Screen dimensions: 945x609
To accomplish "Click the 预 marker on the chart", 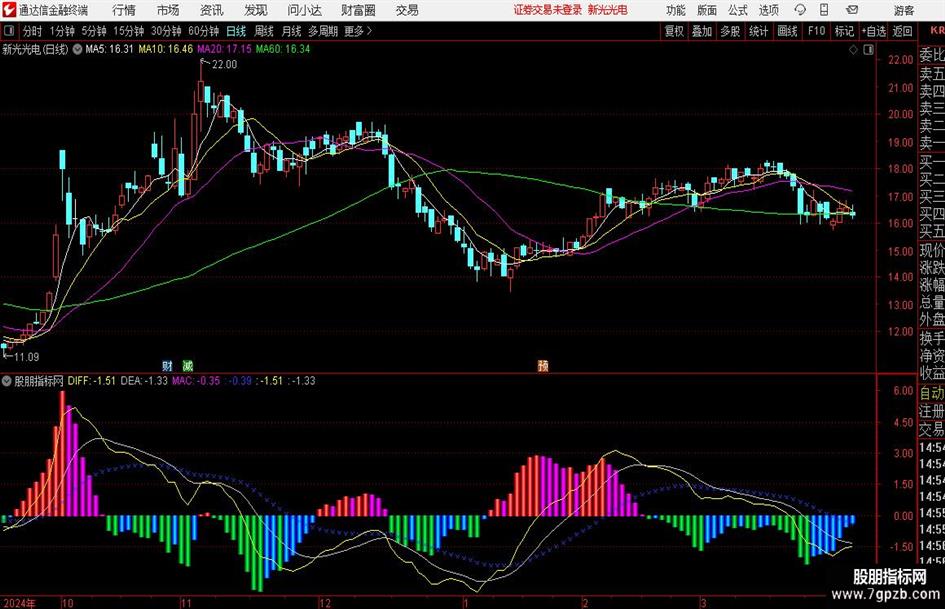I will [543, 365].
